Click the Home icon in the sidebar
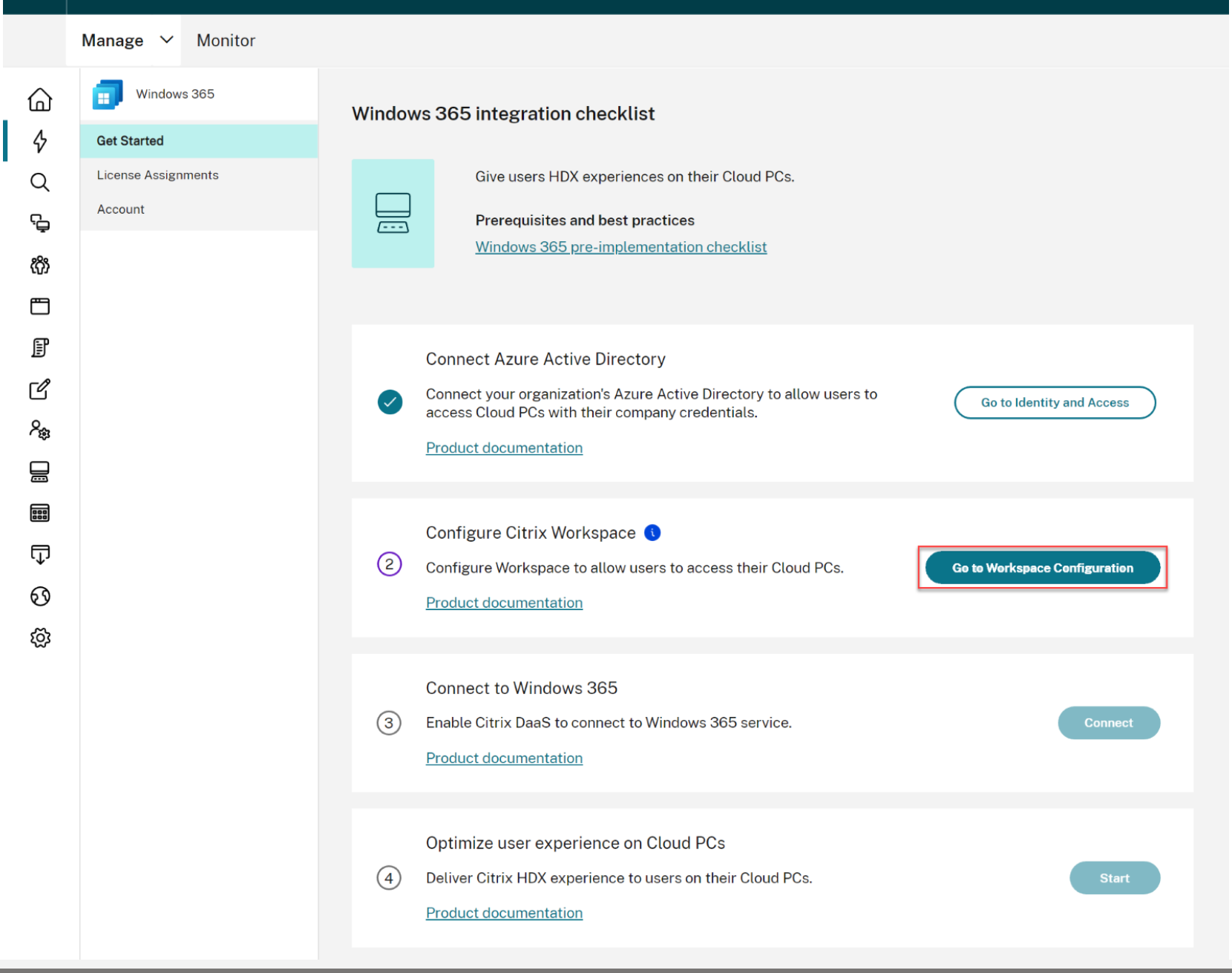The width and height of the screenshot is (1232, 973). click(40, 99)
